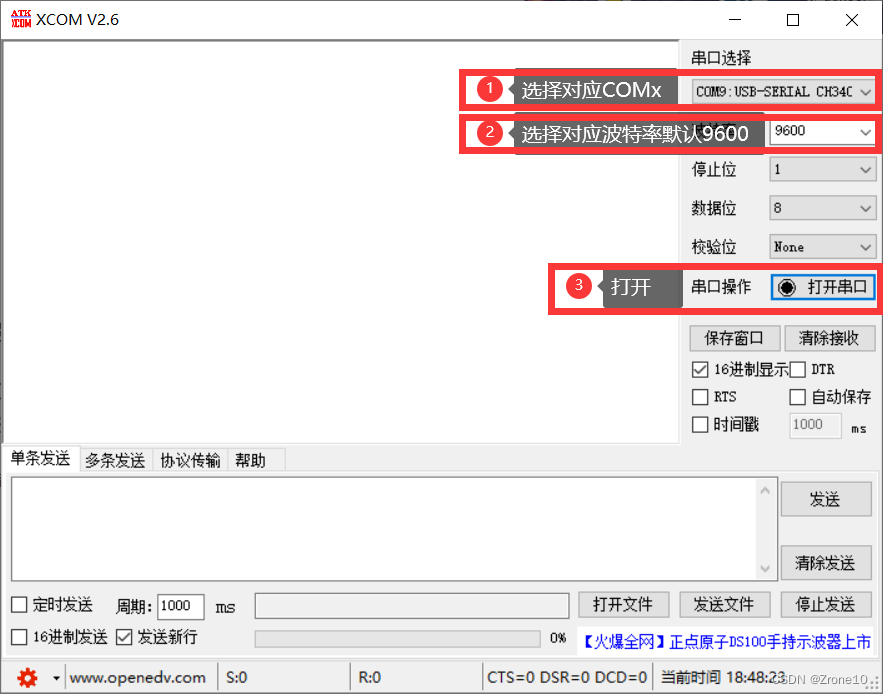The height and width of the screenshot is (694, 883).
Task: Enable the DTR checkbox
Action: 797,369
